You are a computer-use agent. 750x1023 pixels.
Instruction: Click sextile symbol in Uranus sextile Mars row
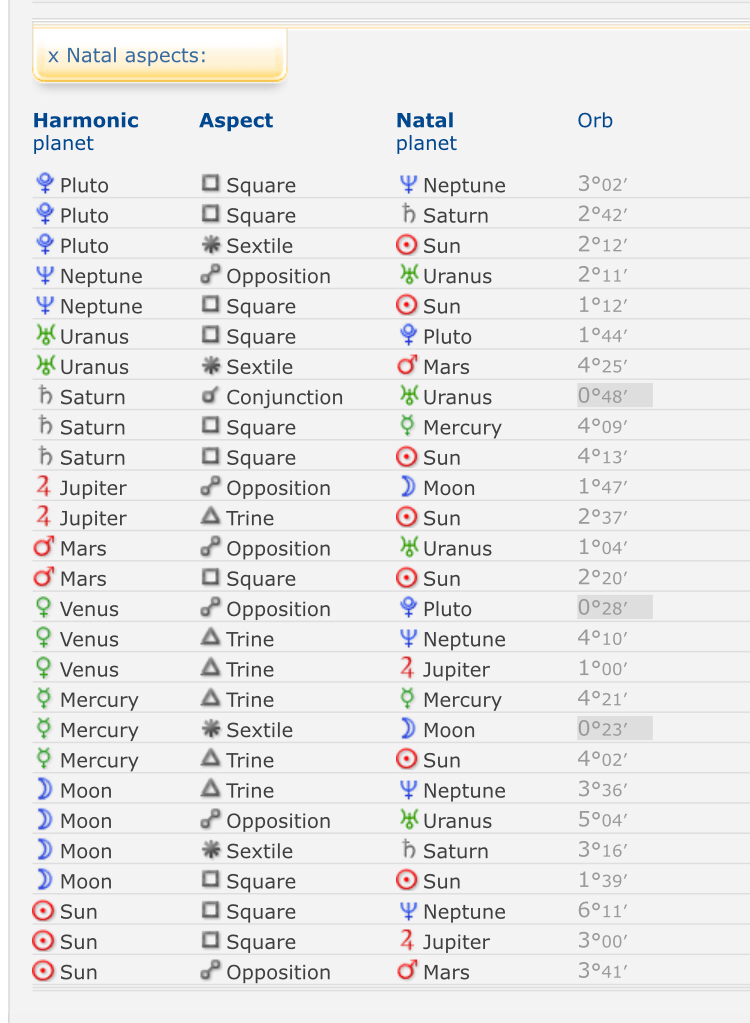click(x=210, y=367)
